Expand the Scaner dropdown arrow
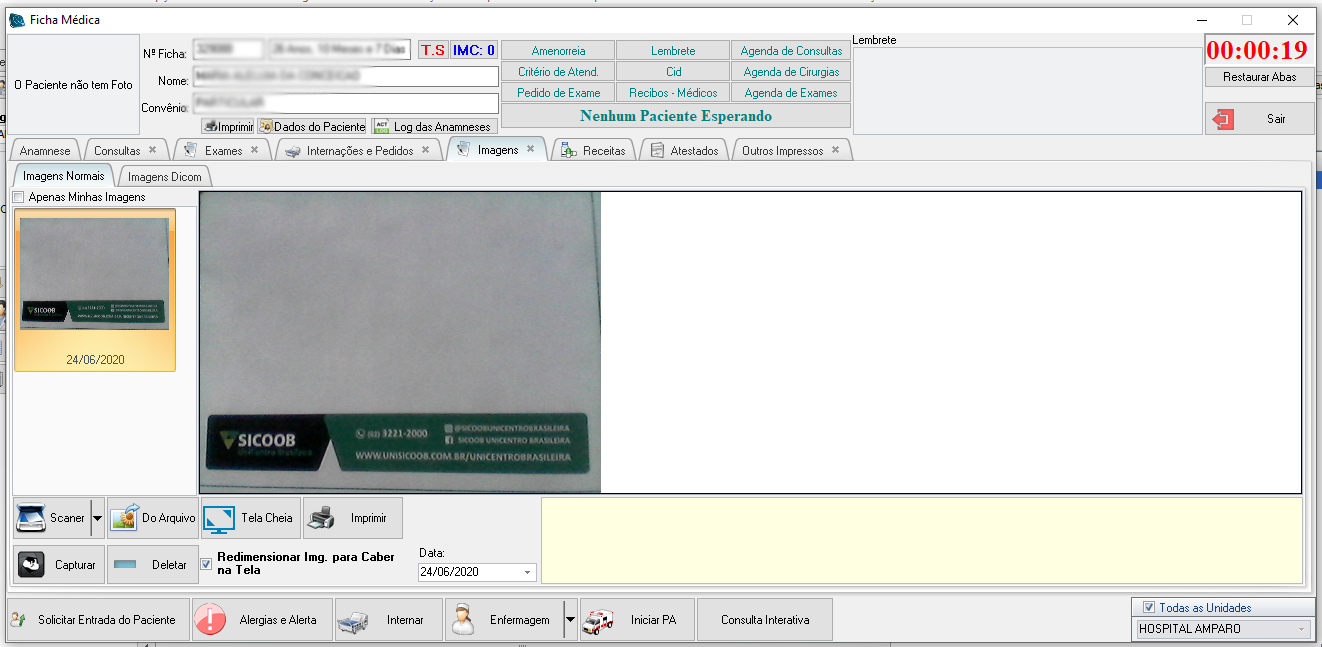 point(97,518)
